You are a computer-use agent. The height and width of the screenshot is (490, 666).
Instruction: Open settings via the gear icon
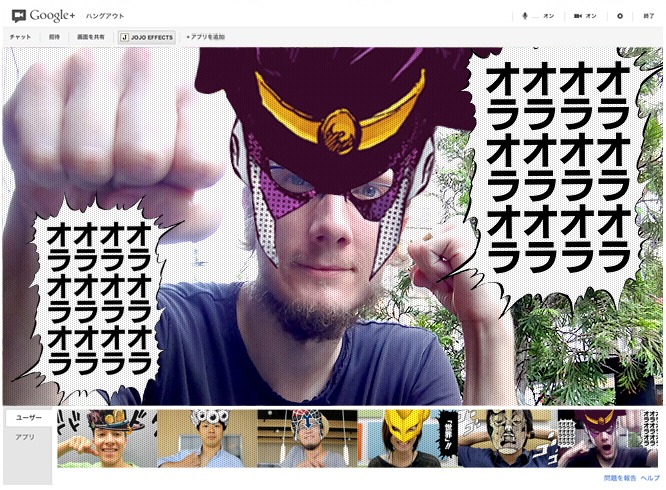tap(620, 16)
